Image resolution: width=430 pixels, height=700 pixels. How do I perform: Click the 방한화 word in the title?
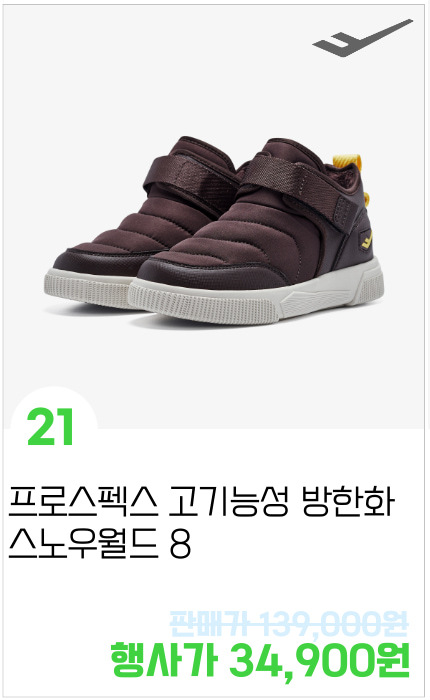[x=349, y=502]
